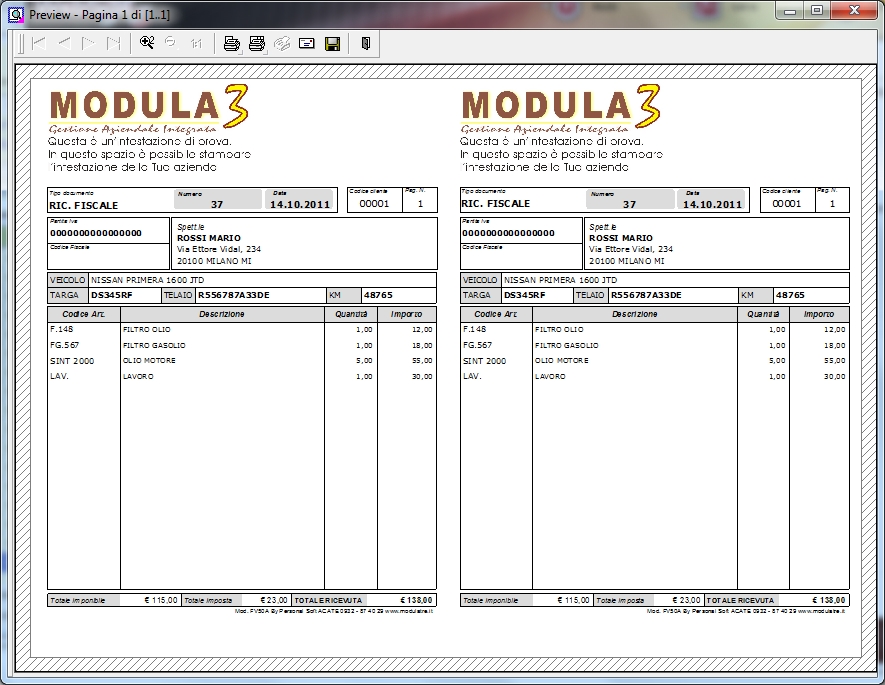885x685 pixels.
Task: Click receipt number 37 on the left receipt
Action: point(217,204)
